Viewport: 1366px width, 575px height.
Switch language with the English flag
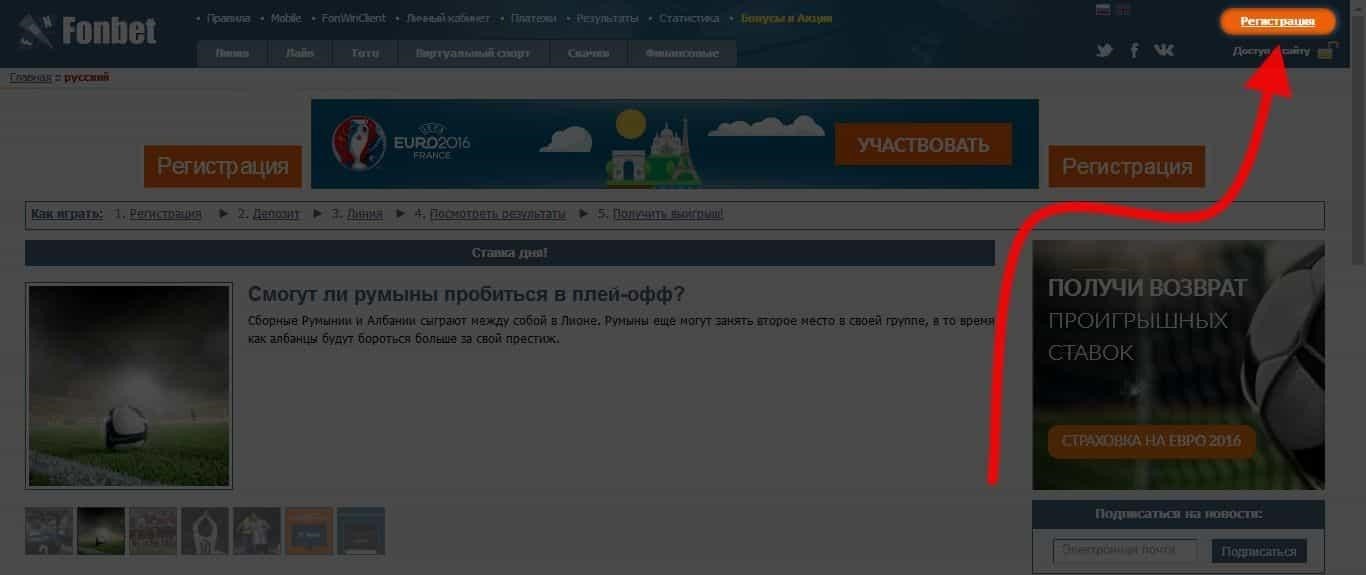tap(1123, 10)
